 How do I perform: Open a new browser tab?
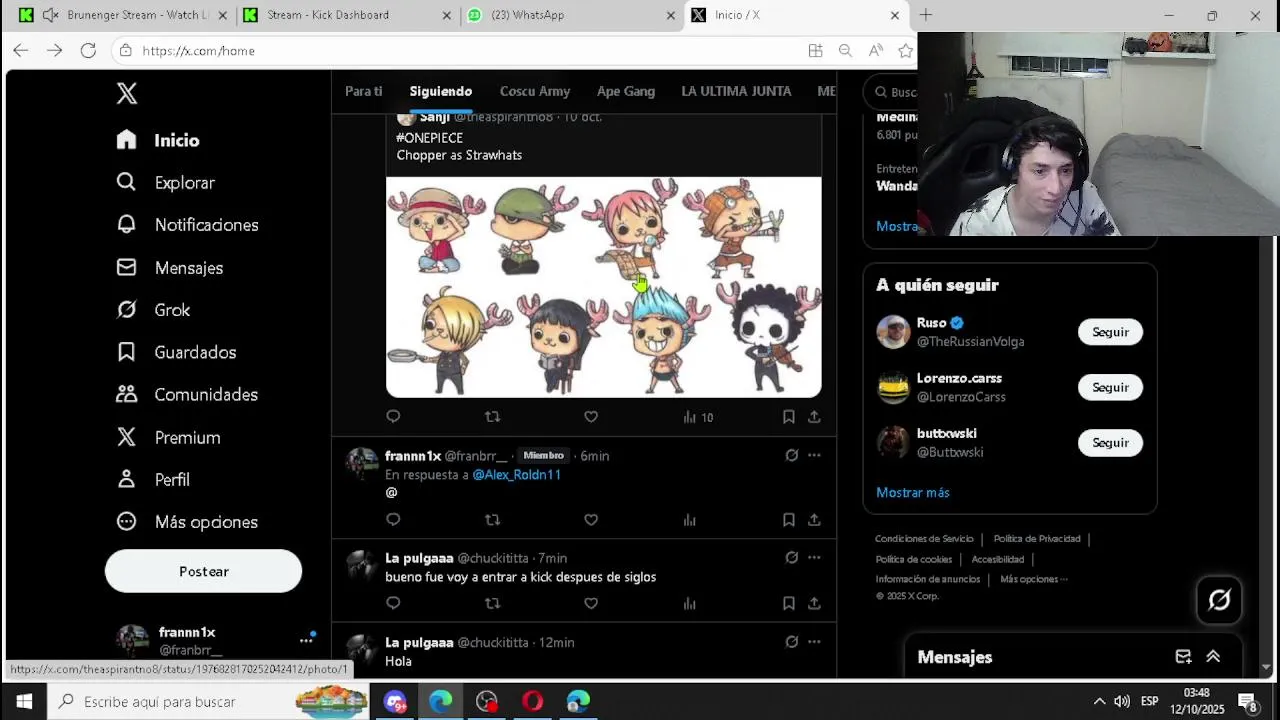925,15
